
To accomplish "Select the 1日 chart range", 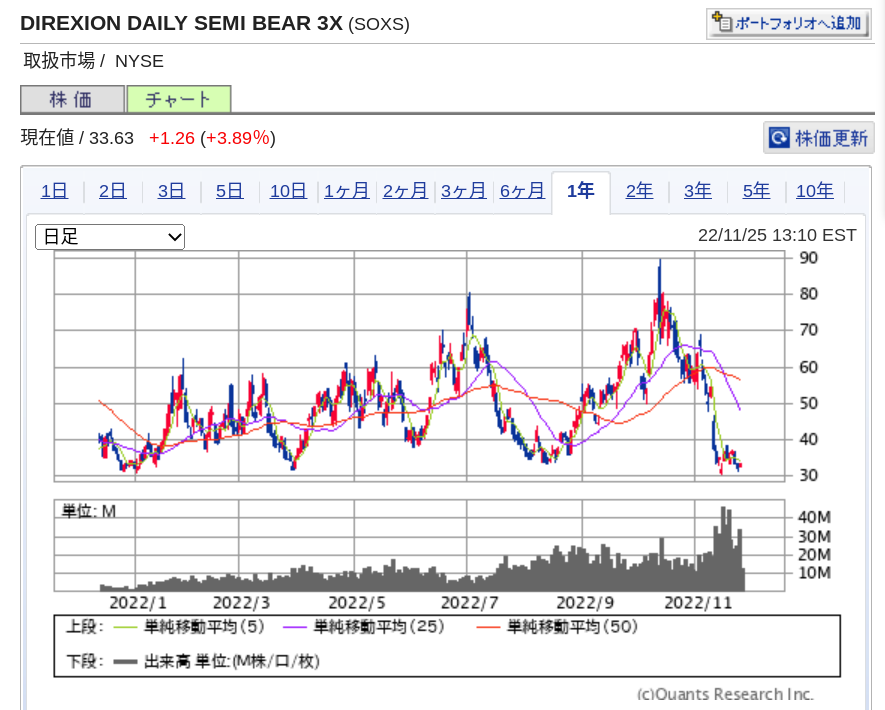I will coord(54,191).
